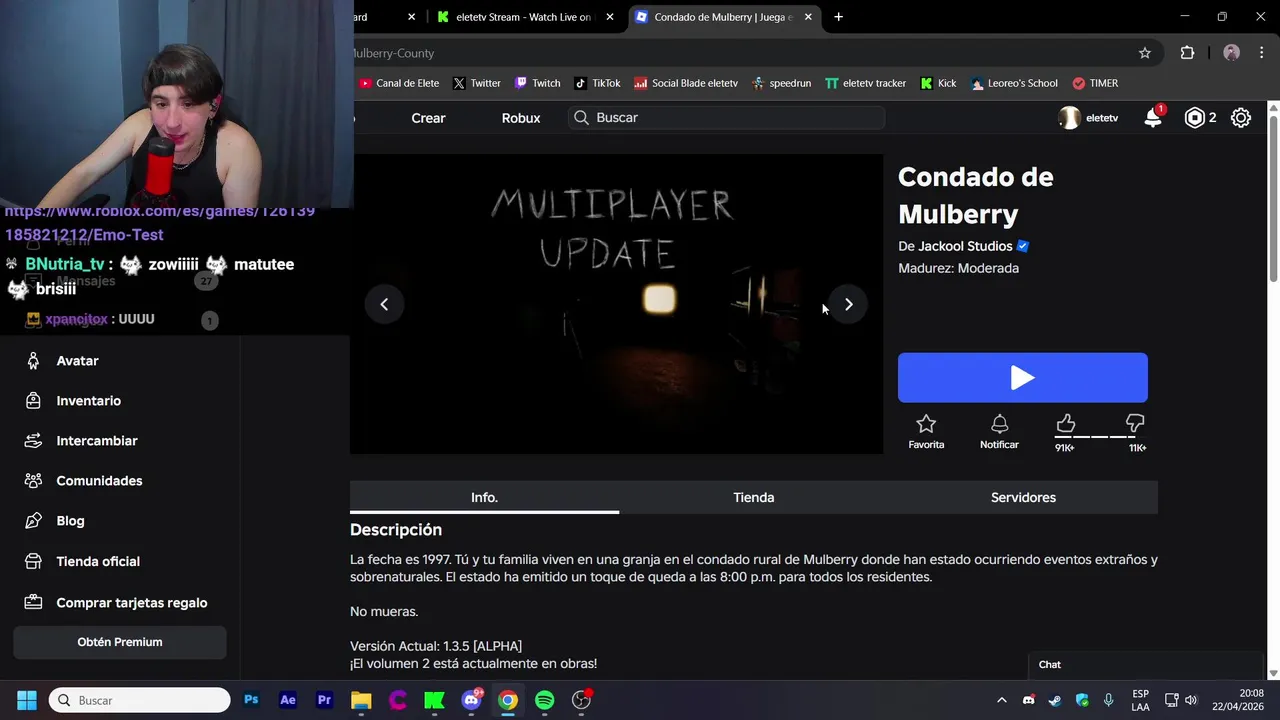
Task: Select the Tienda tab
Action: tap(754, 497)
